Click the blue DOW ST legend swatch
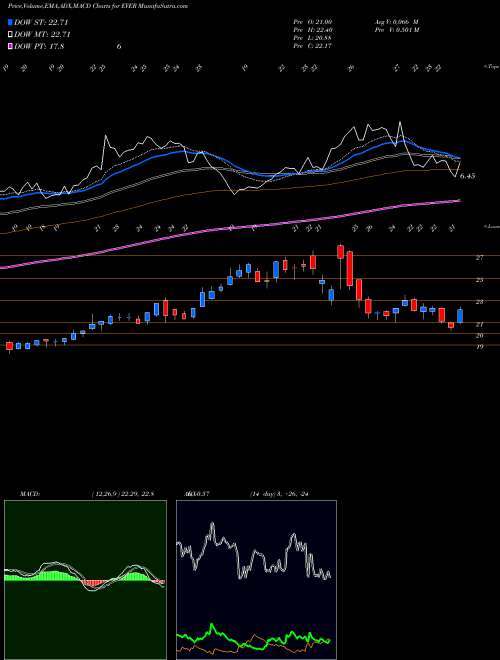Viewport: 500px width, 660px height. [11, 22]
